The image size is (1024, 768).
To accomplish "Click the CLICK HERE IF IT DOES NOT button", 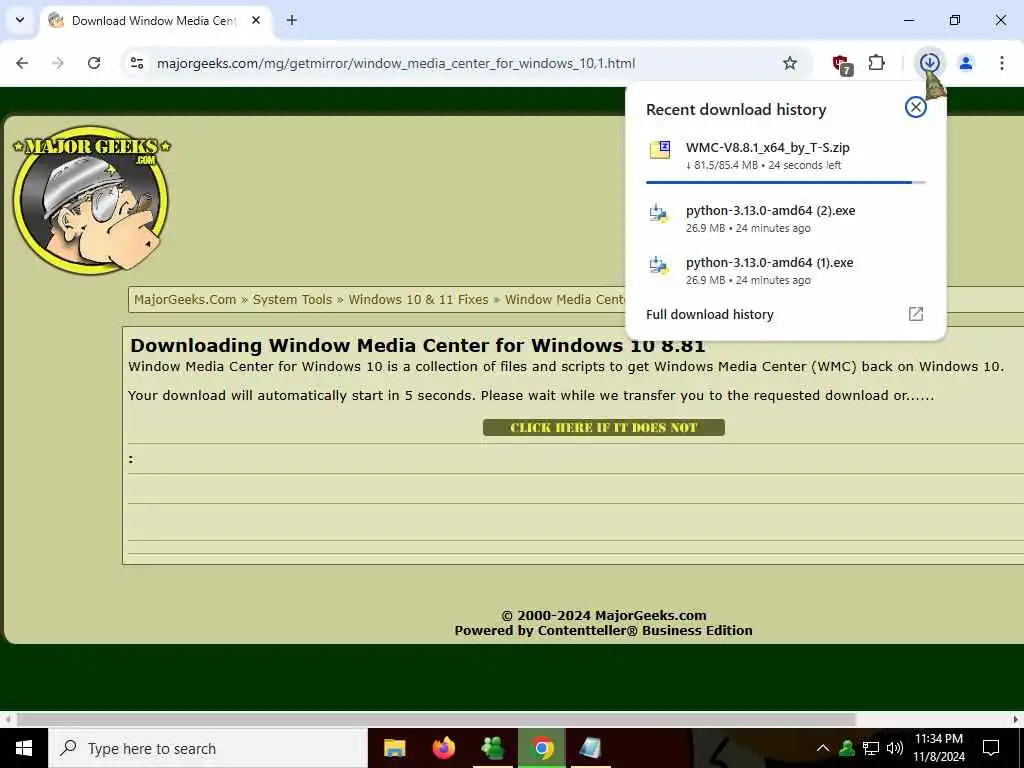I will point(603,428).
